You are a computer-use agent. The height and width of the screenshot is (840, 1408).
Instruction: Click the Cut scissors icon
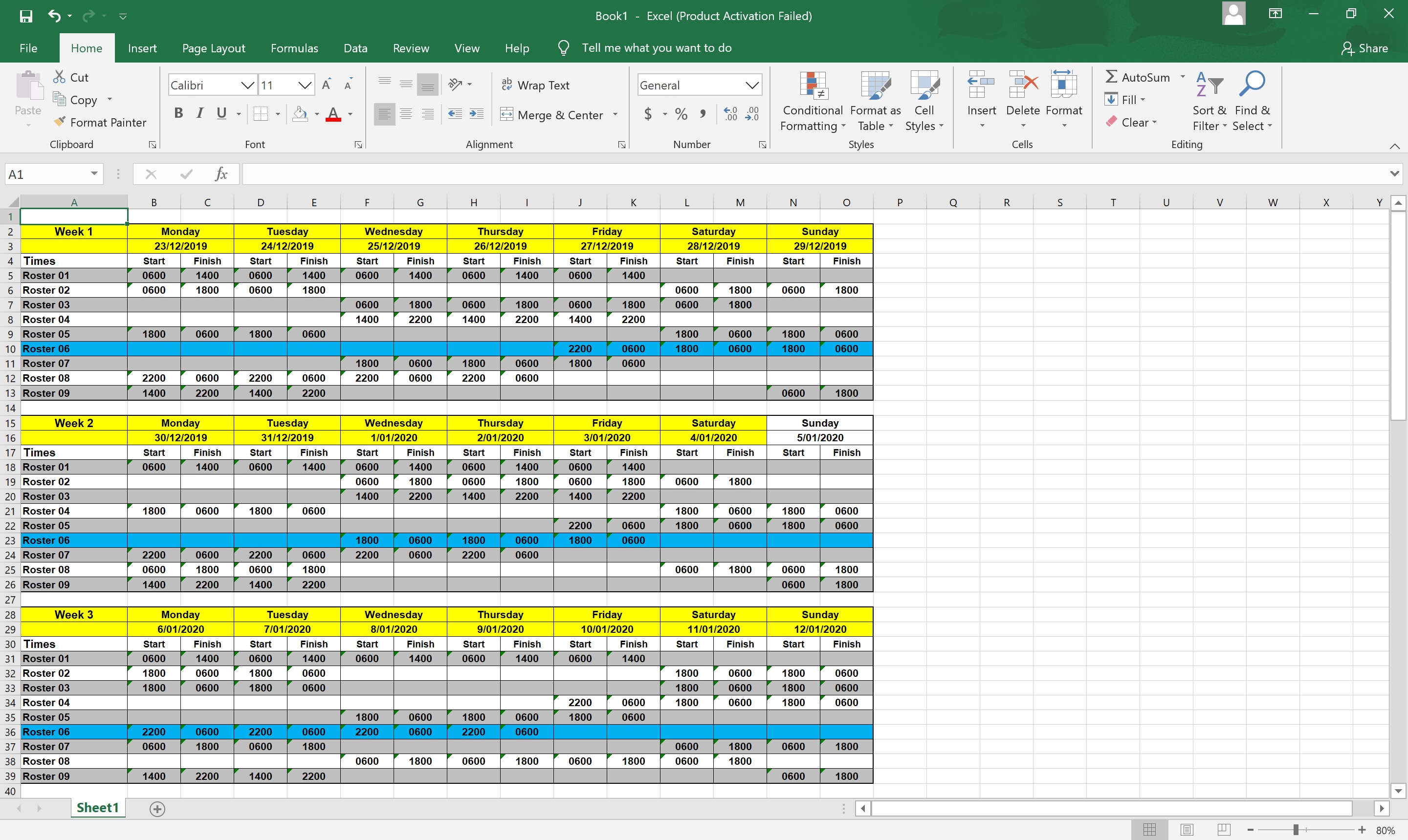coord(59,77)
